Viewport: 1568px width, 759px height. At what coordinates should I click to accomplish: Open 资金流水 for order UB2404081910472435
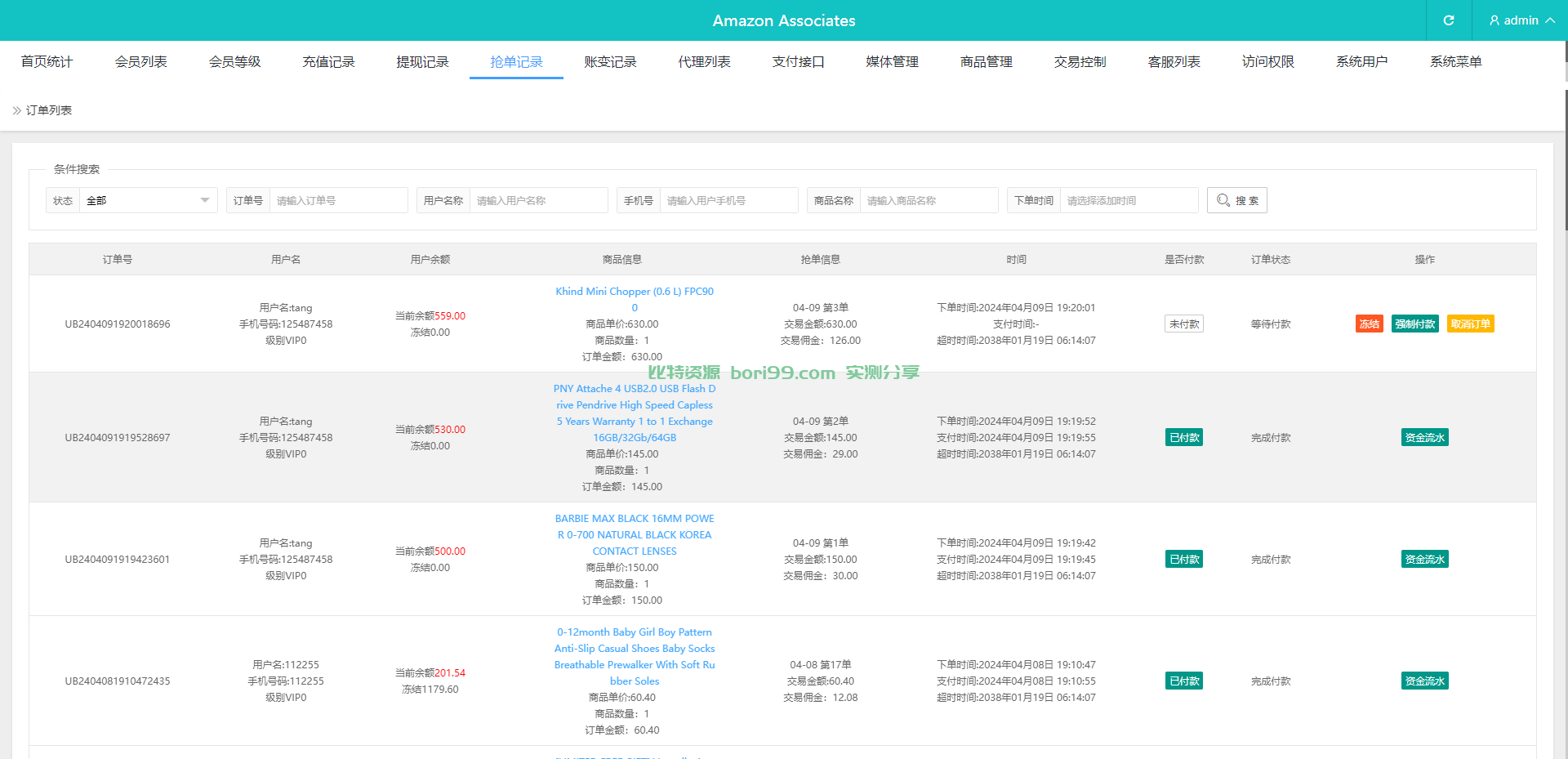coord(1425,681)
